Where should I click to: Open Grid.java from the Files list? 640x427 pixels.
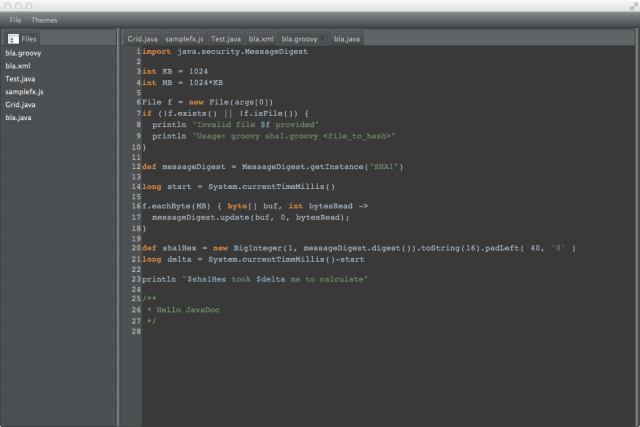pos(20,104)
